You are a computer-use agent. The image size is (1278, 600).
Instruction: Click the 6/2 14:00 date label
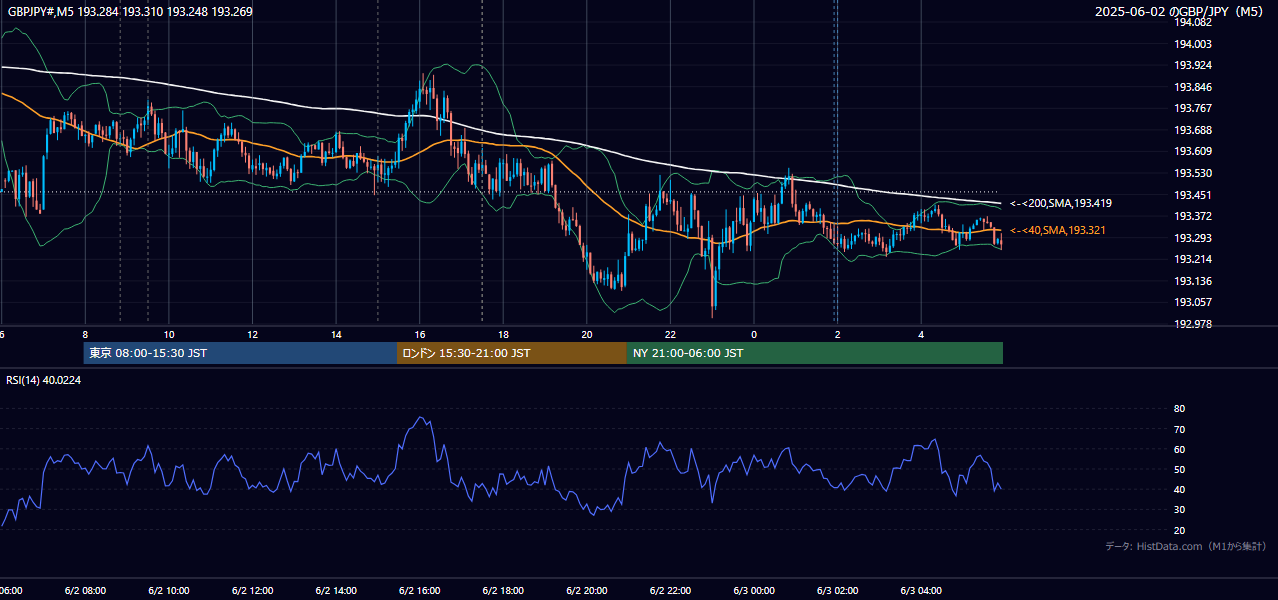pyautogui.click(x=336, y=591)
